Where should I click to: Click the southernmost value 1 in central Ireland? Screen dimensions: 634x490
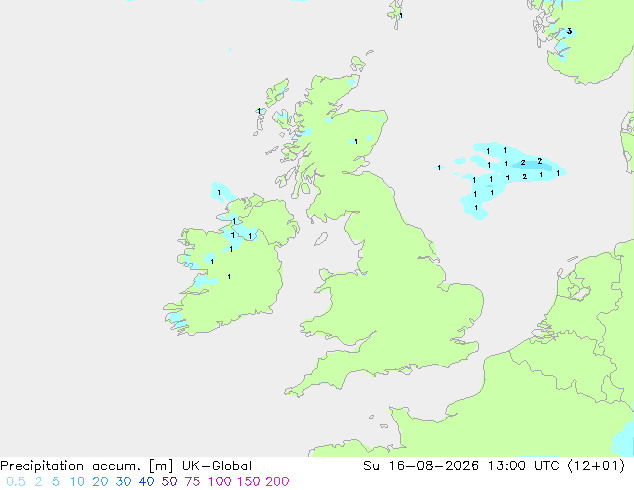click(229, 277)
